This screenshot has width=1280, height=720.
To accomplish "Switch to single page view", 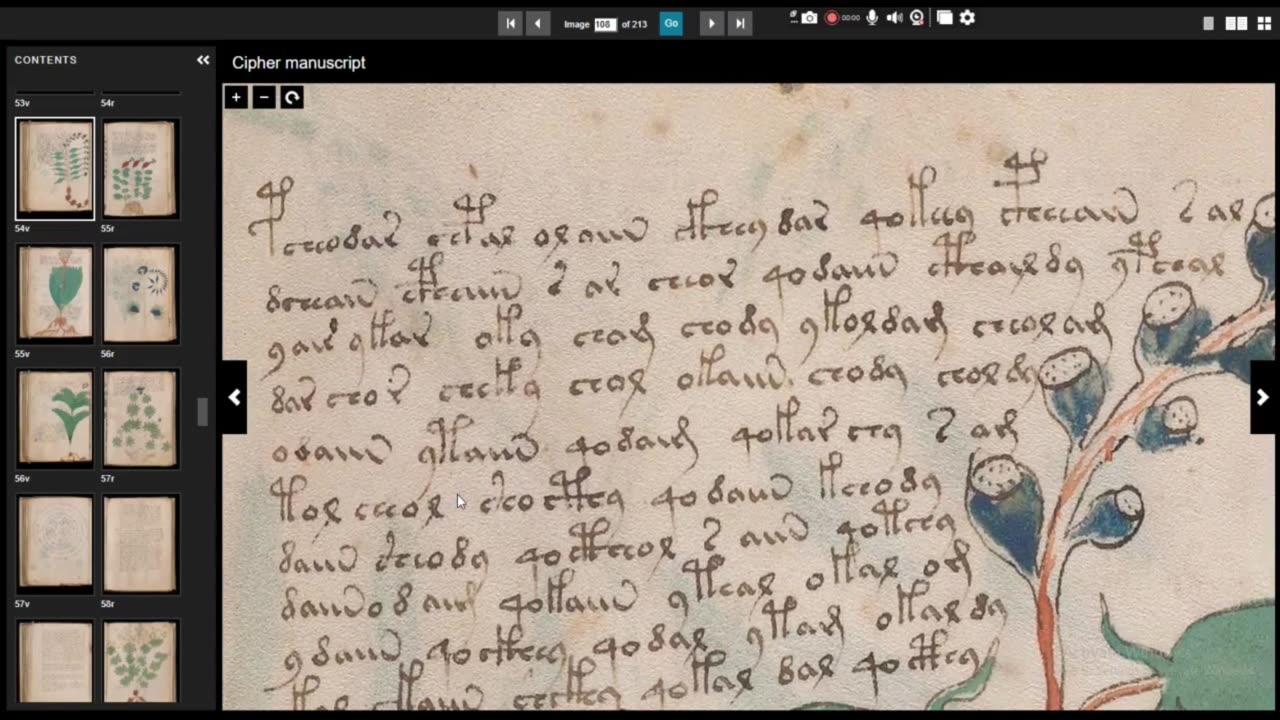I will pyautogui.click(x=1208, y=23).
